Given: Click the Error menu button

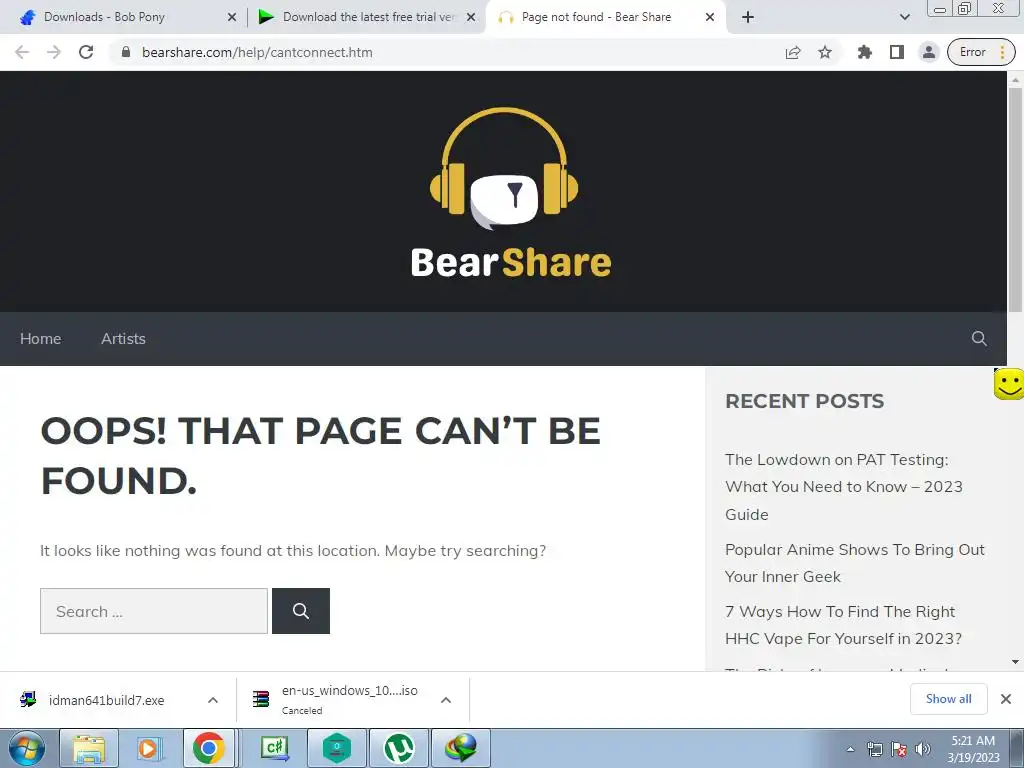Looking at the screenshot, I should (x=981, y=52).
